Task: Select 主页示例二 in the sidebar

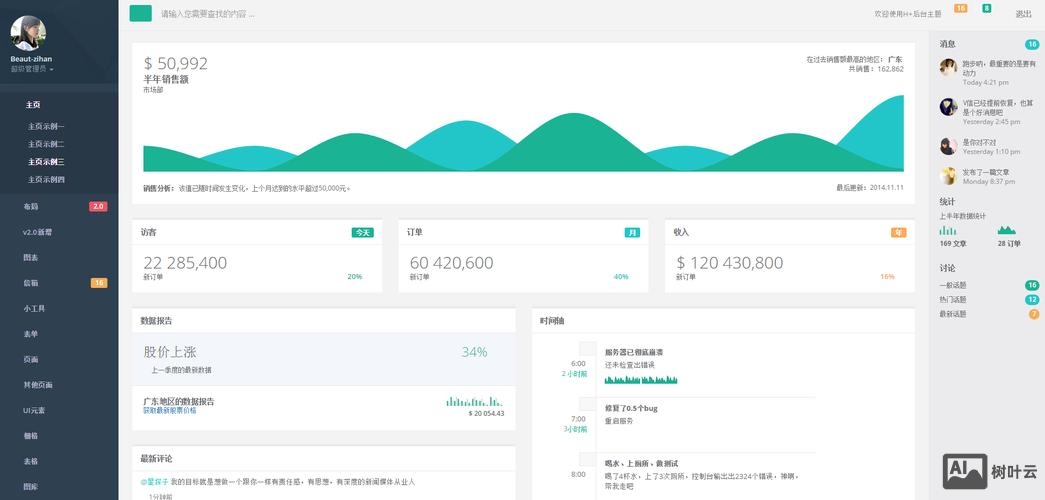Action: click(46, 144)
